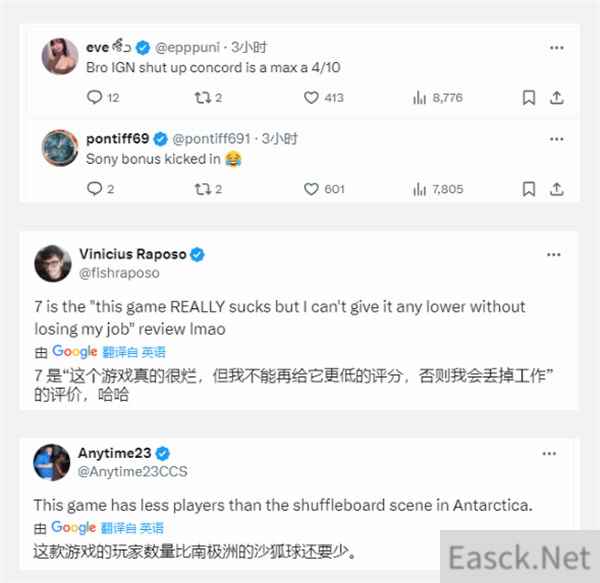The width and height of the screenshot is (600, 583).
Task: Visit the @fishraposo profile handle
Action: point(119,273)
